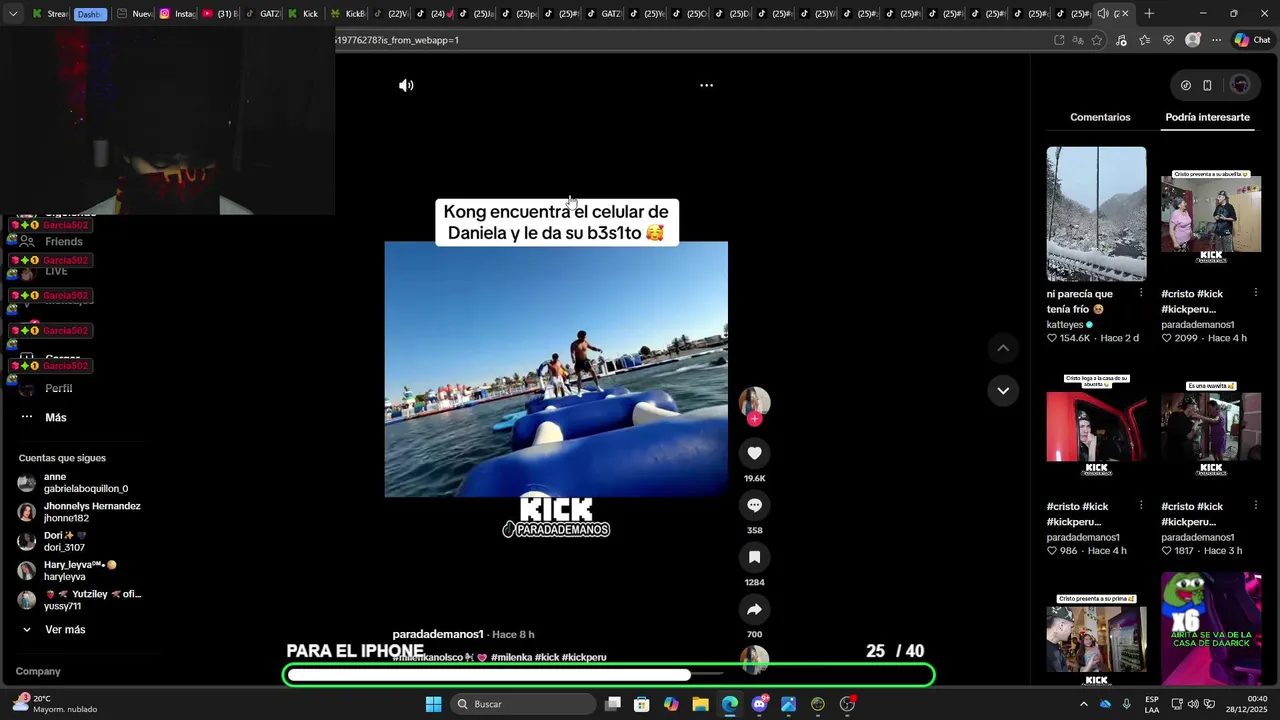Save video with the bookmark icon

[x=754, y=557]
